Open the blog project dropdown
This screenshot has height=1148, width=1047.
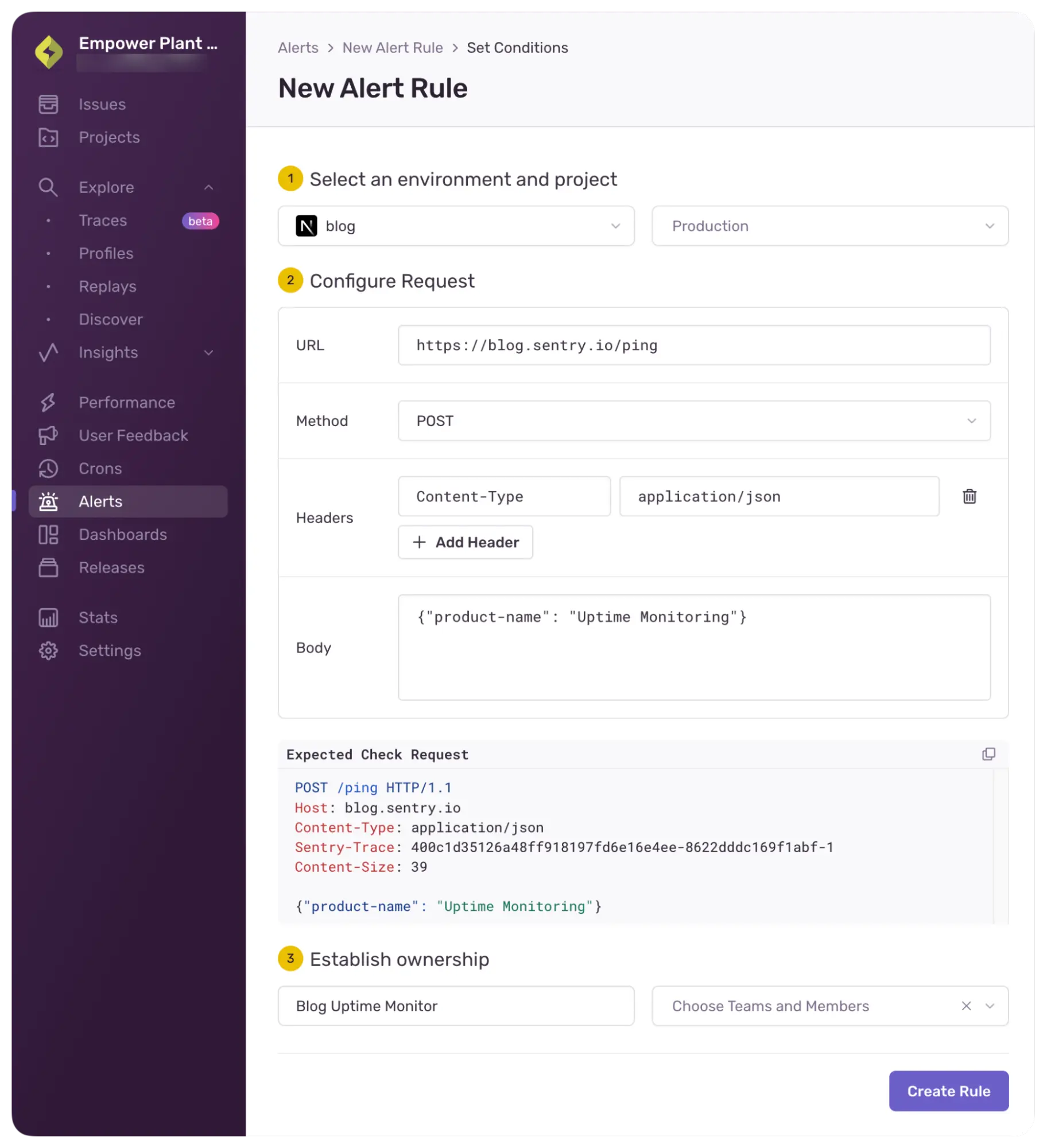(456, 226)
